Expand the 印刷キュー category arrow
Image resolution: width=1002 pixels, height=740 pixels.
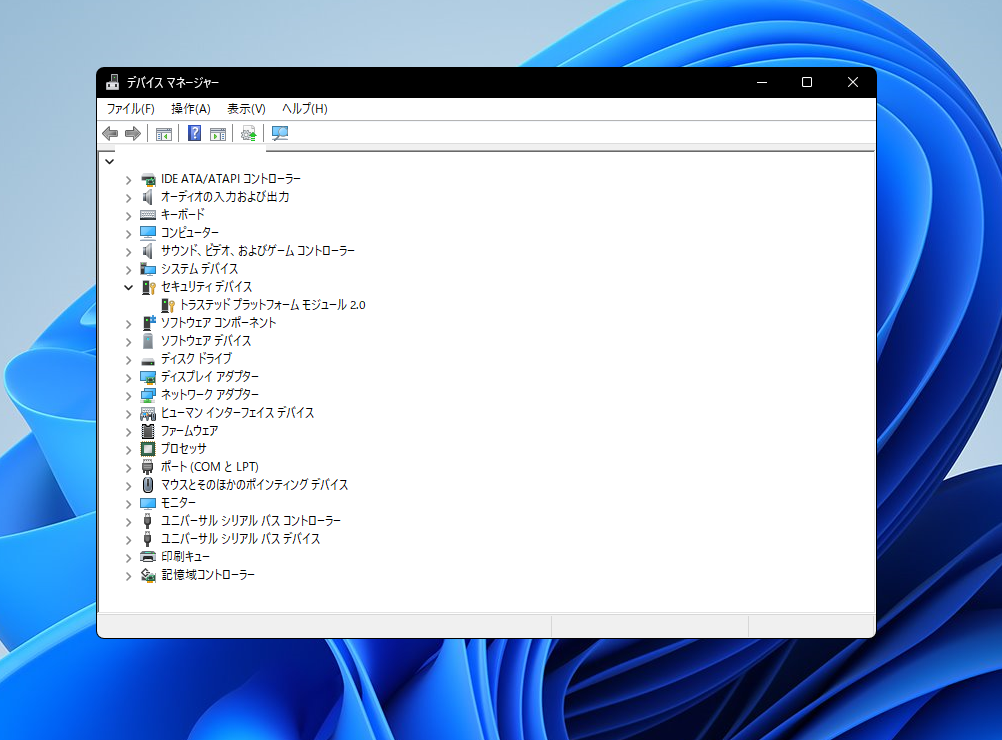[x=128, y=558]
